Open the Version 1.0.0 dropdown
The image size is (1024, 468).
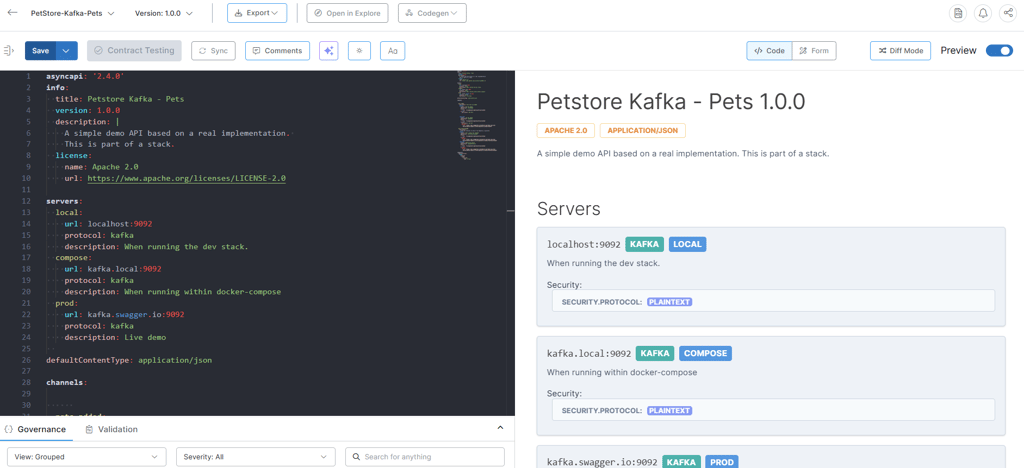click(164, 13)
